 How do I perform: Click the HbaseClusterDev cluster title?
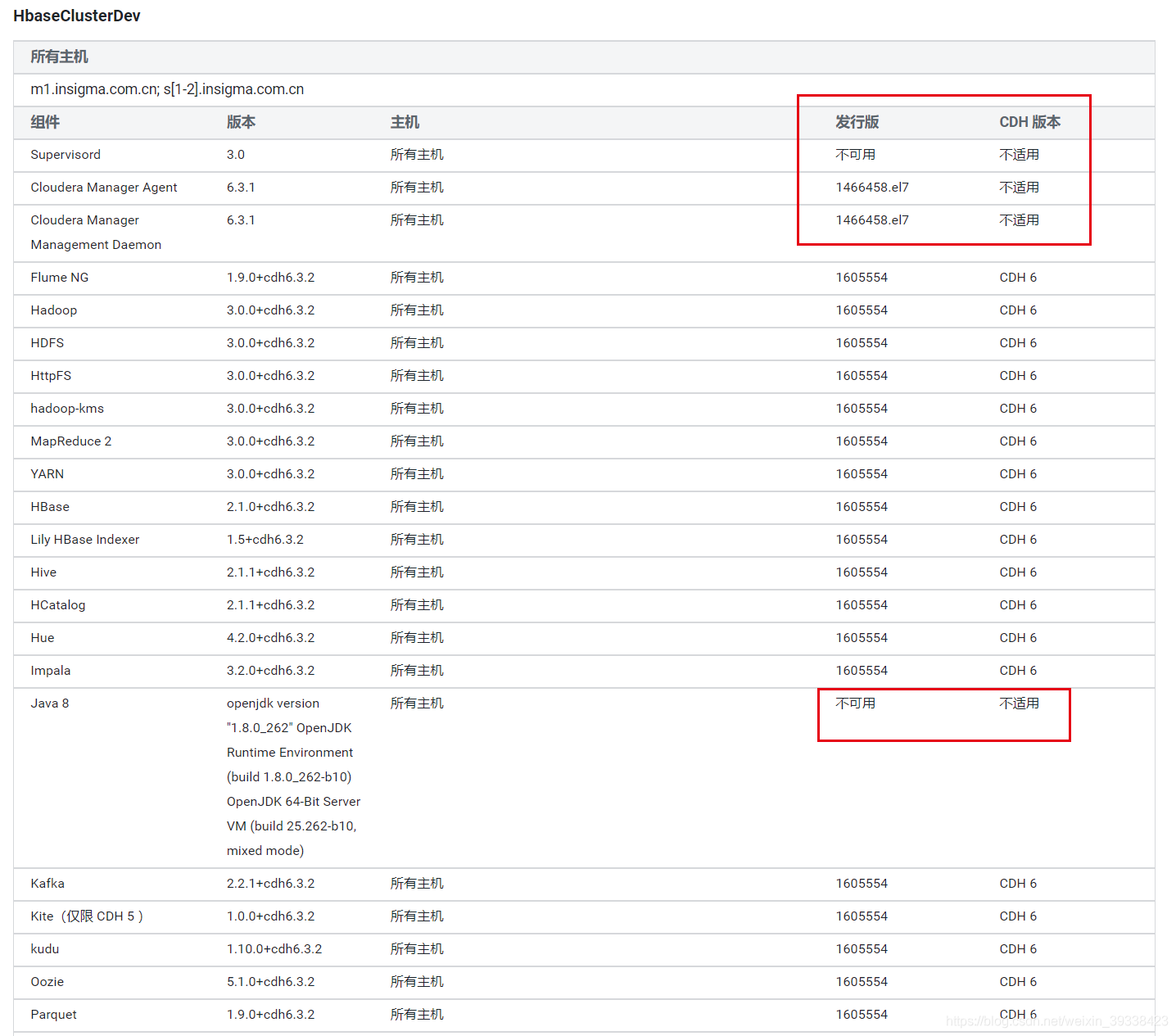coord(77,16)
